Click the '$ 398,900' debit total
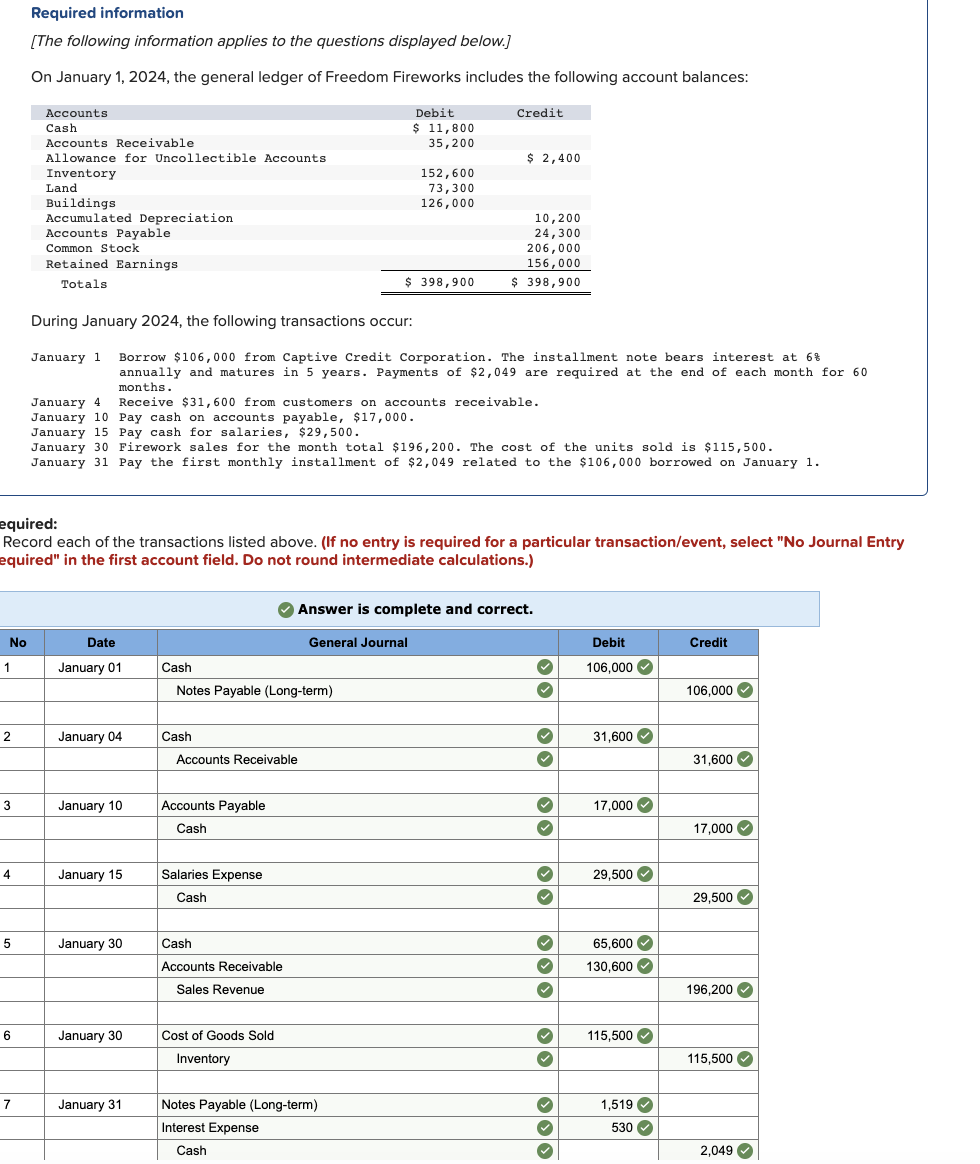Screen dimensions: 980x1164 pos(440,282)
